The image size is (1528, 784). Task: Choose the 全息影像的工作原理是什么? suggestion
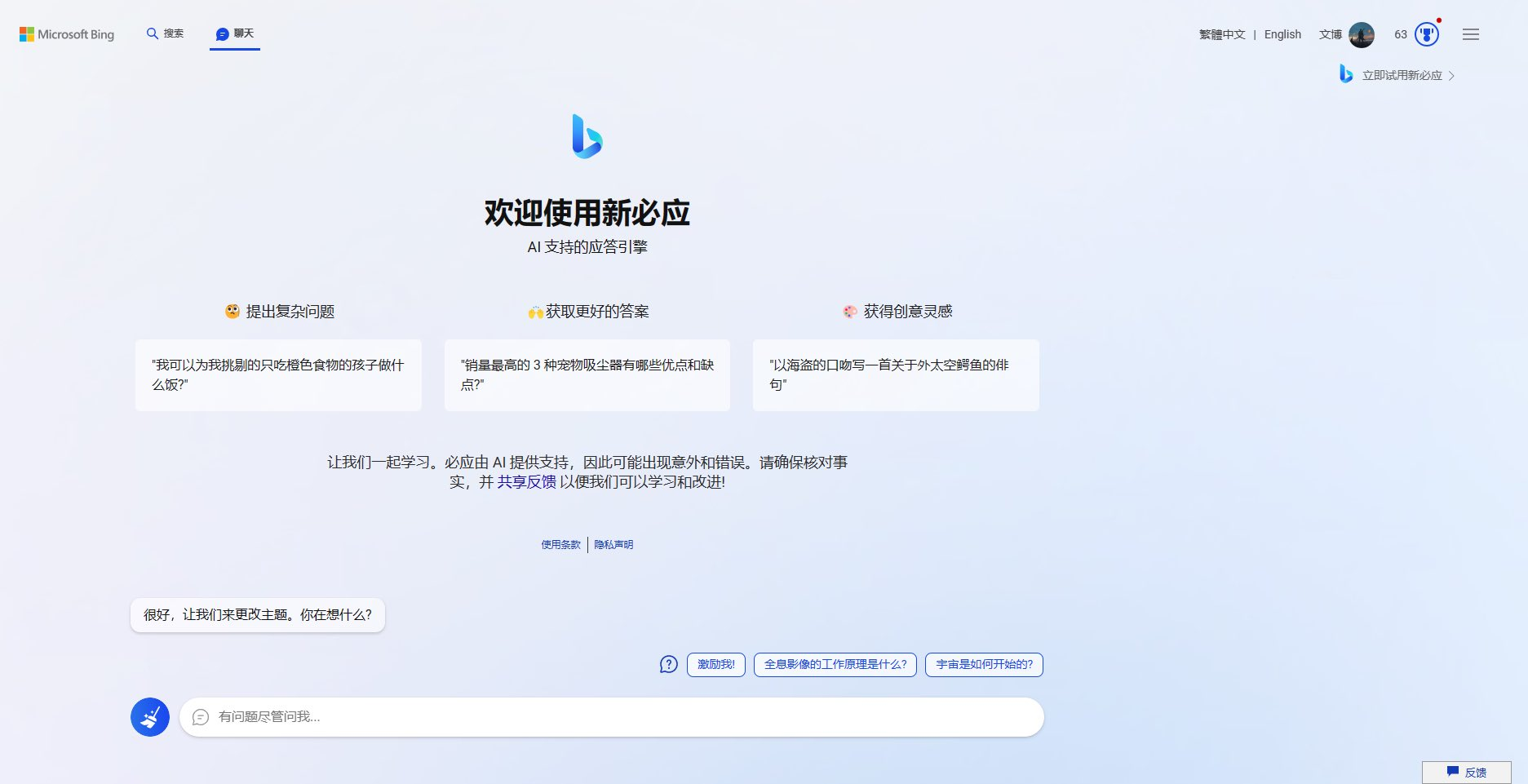835,665
